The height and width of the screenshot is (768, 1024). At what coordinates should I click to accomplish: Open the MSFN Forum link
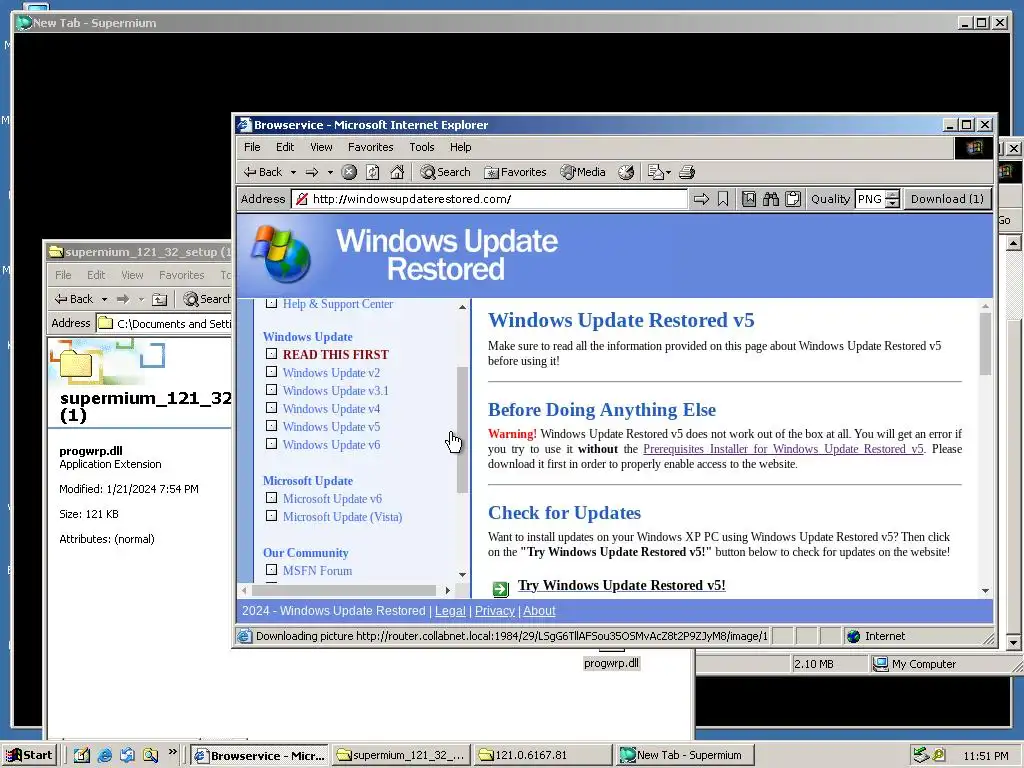coord(317,571)
